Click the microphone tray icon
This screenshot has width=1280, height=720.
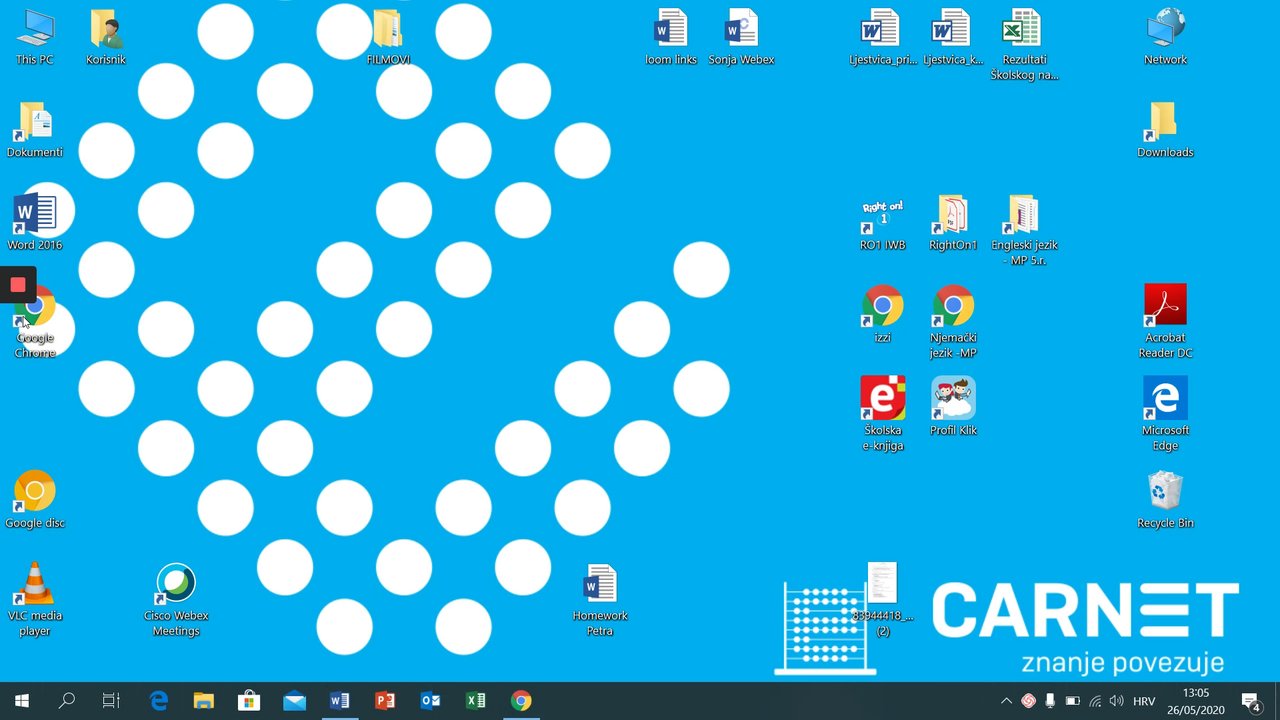[x=1050, y=701]
